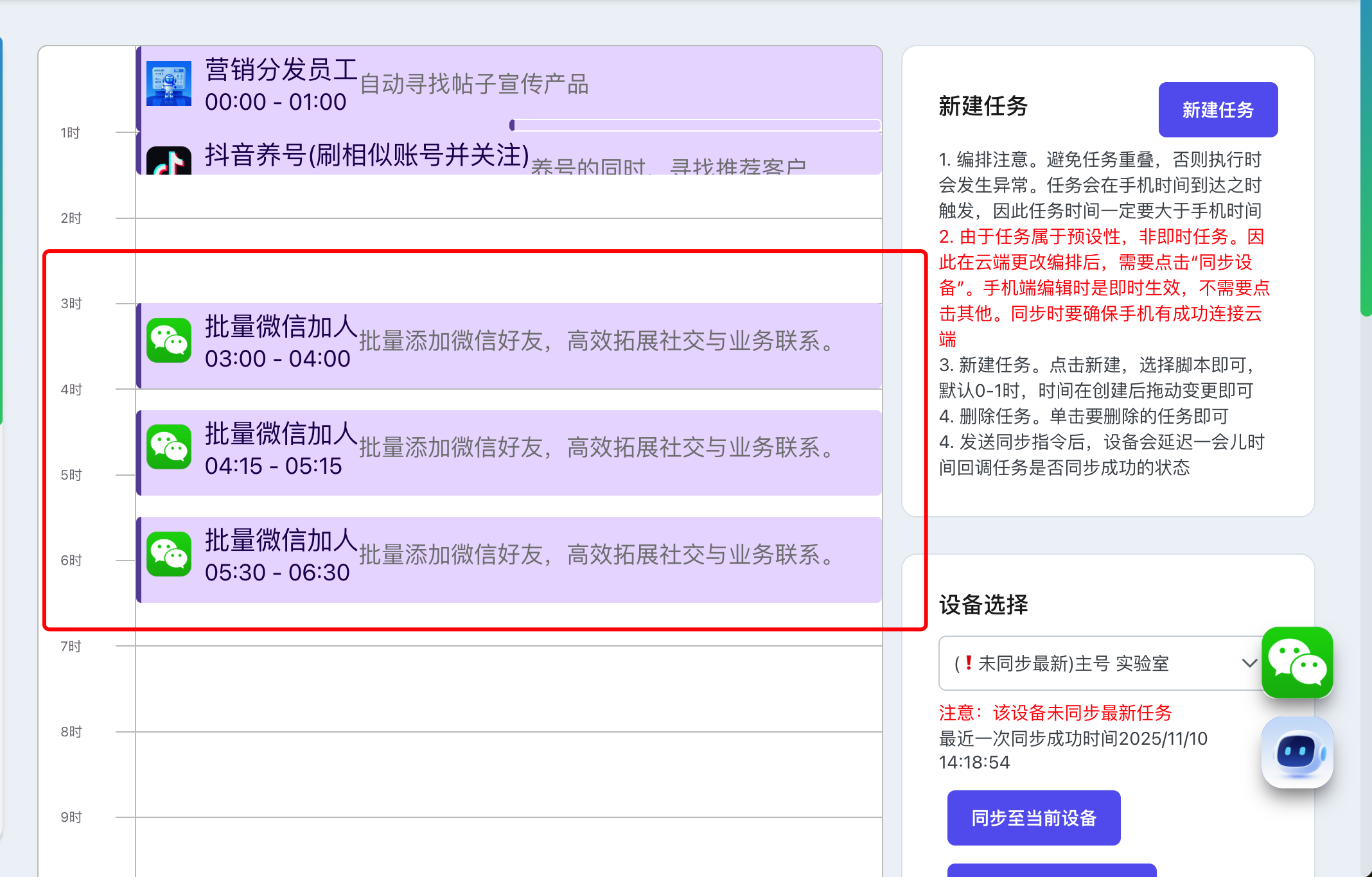Image resolution: width=1372 pixels, height=877 pixels.
Task: Click the partially visible button below 同步至当前设备
Action: [x=1051, y=871]
